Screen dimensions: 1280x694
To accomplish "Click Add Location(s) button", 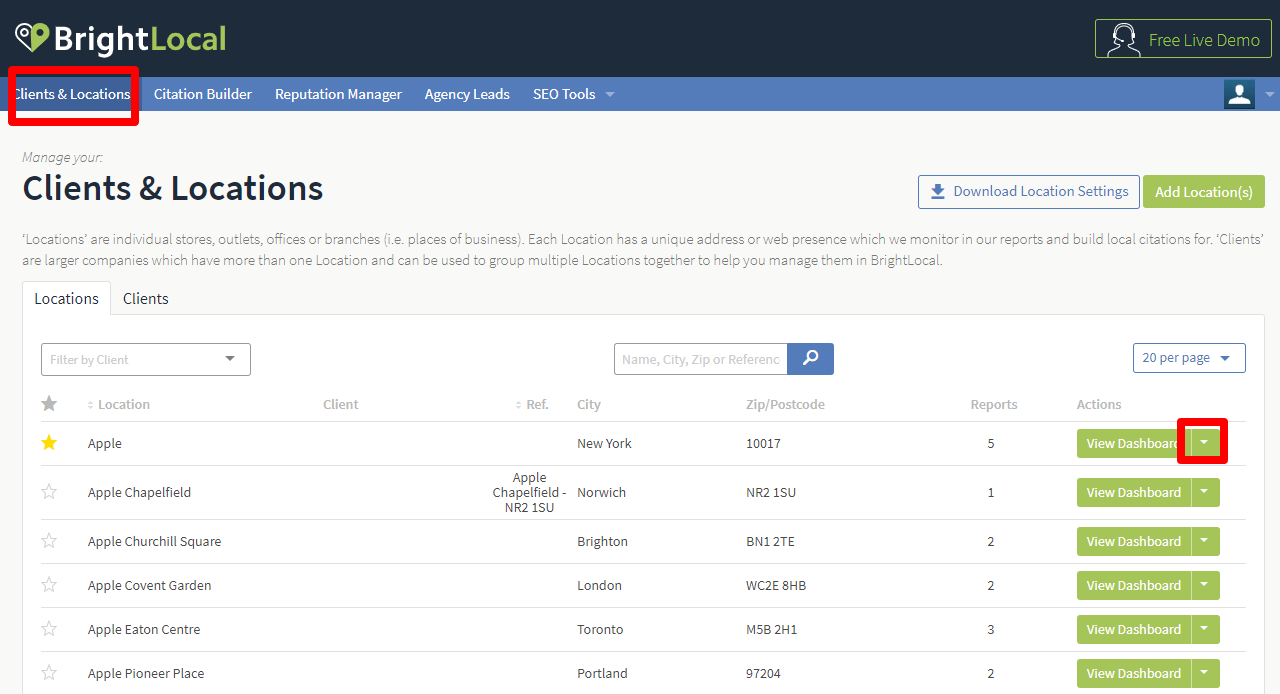I will [1204, 191].
